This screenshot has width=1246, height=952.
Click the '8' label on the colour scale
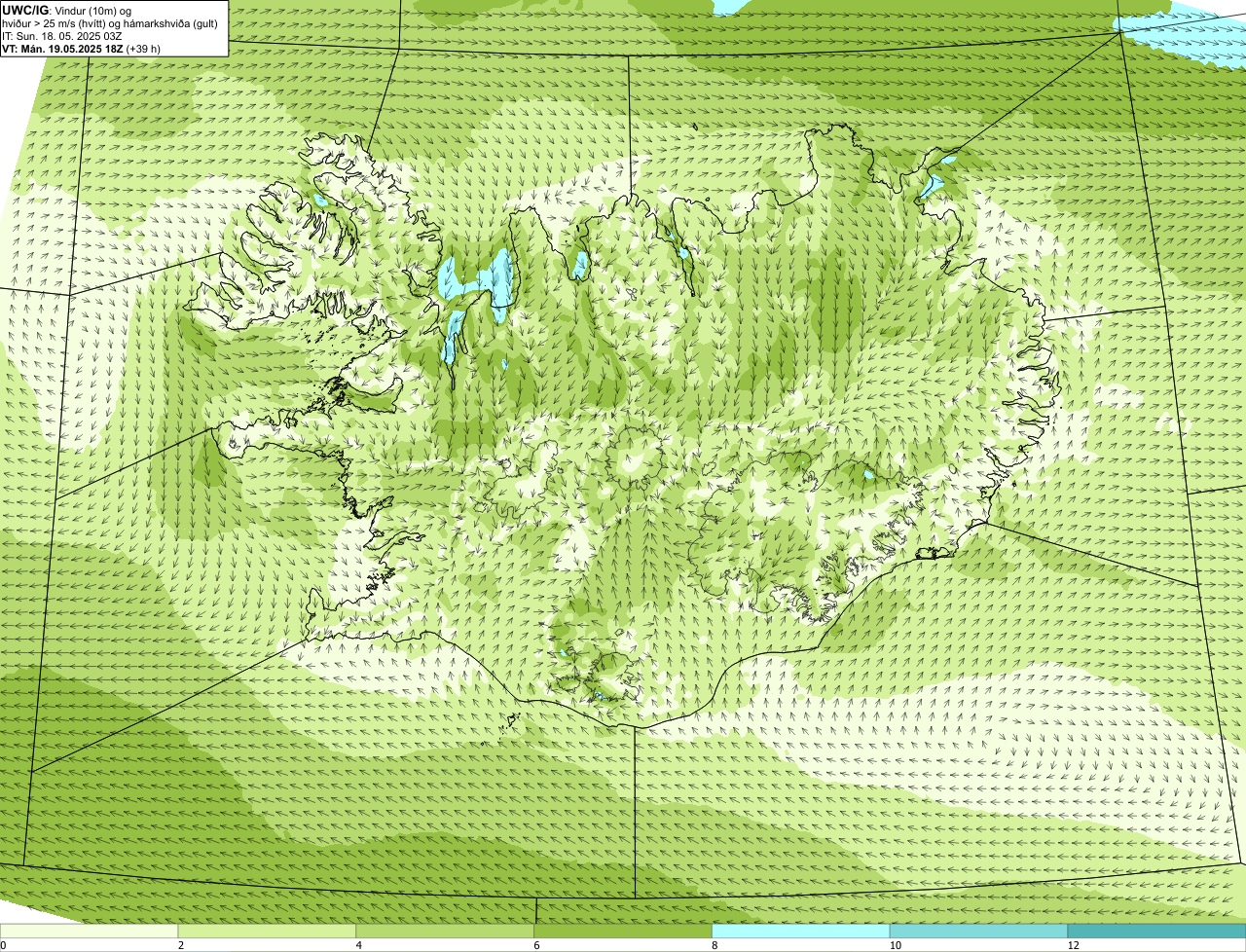point(715,945)
